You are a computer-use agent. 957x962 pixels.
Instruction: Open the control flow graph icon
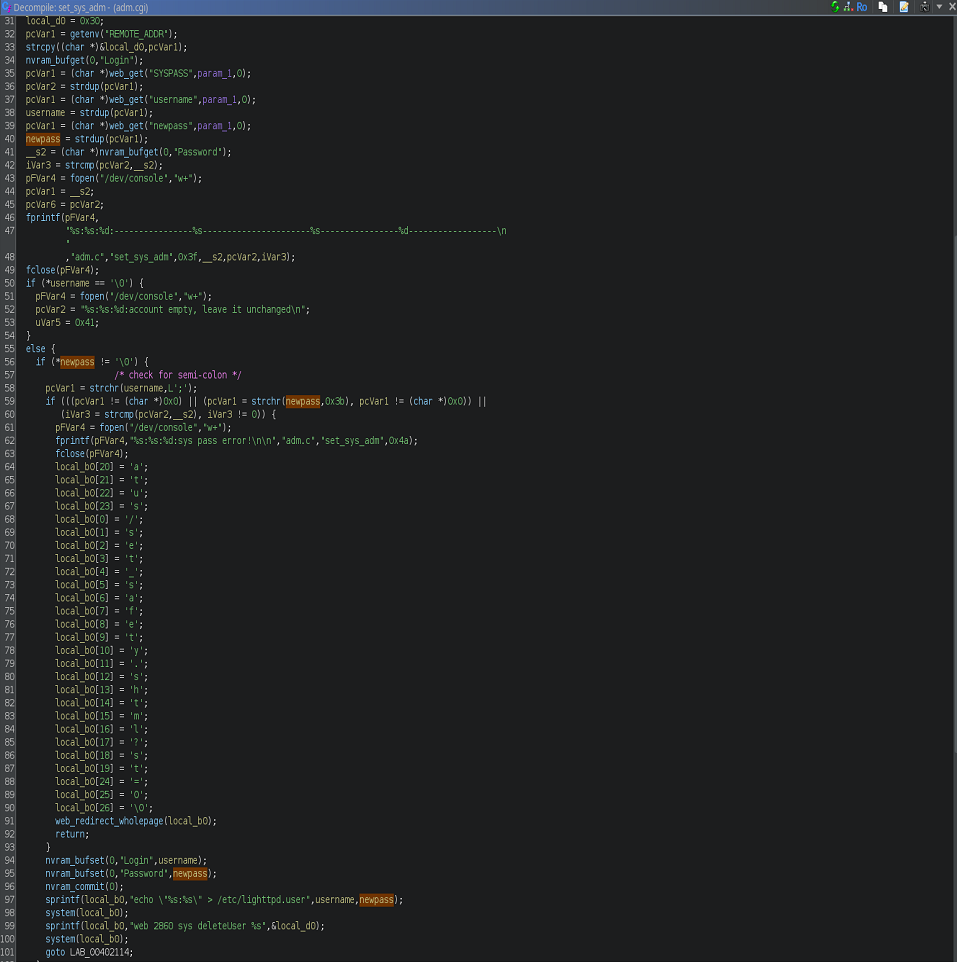(848, 7)
